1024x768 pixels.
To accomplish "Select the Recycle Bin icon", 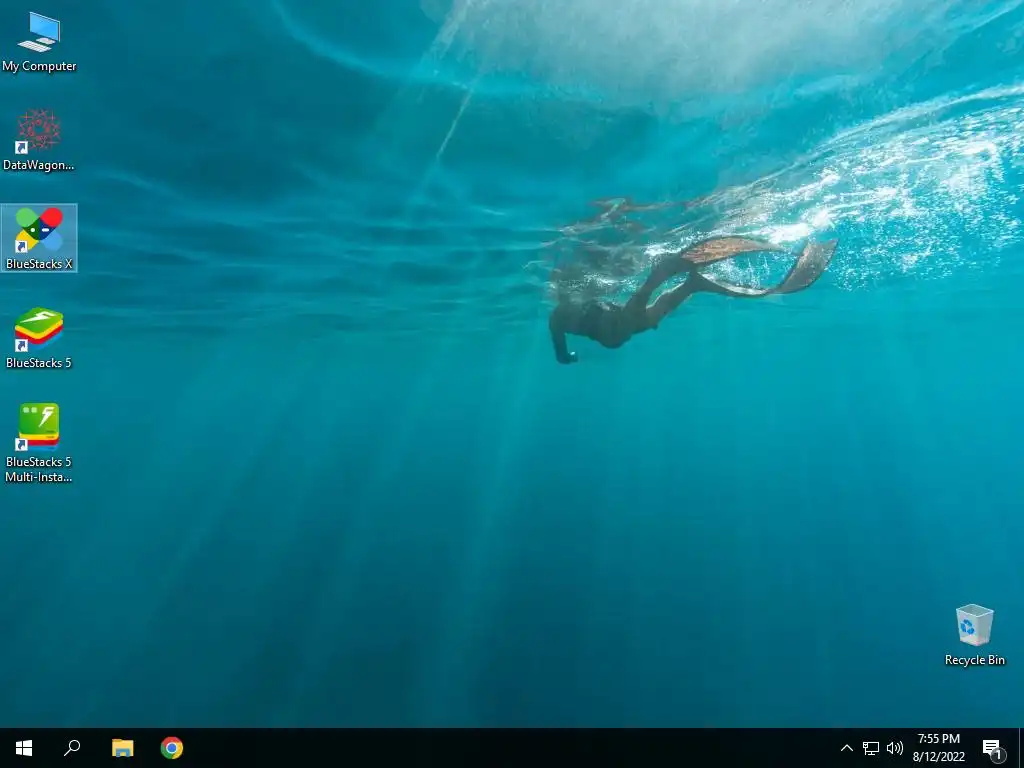I will click(974, 635).
